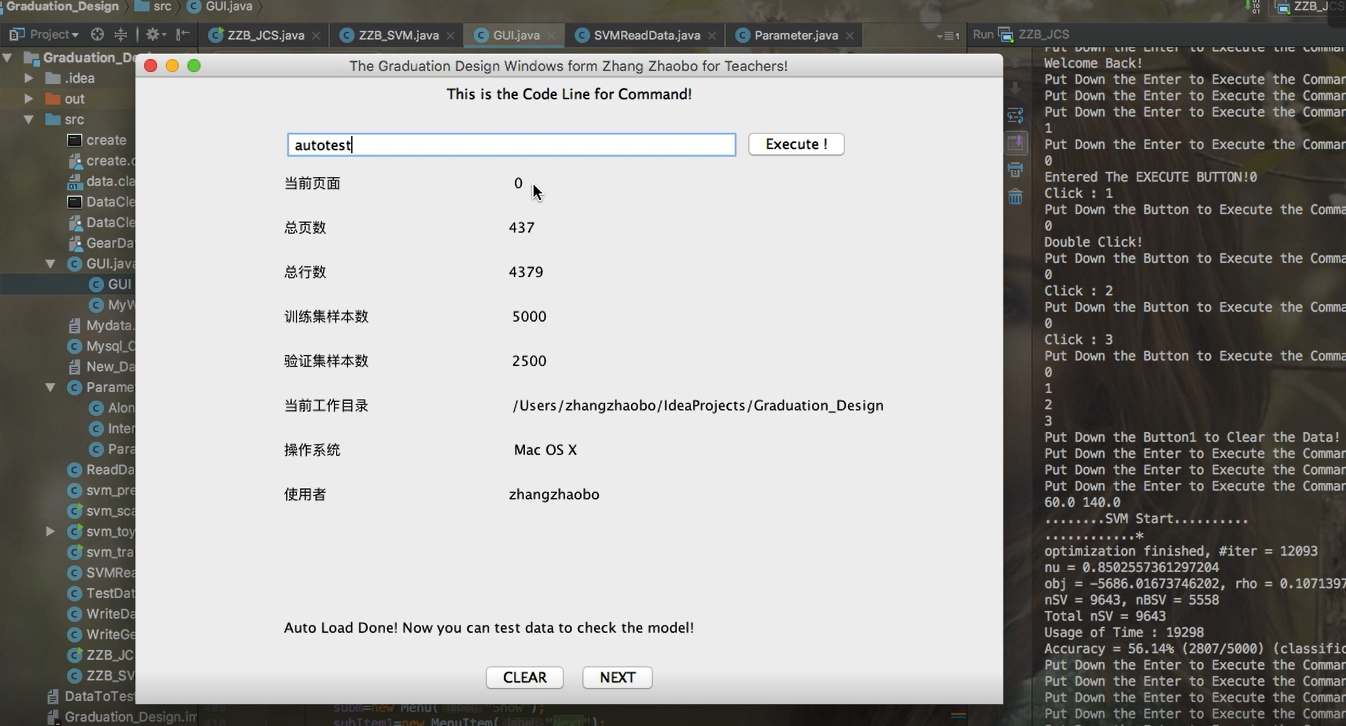Select the Mysql_C class in tree
Image resolution: width=1346 pixels, height=726 pixels.
pos(101,346)
